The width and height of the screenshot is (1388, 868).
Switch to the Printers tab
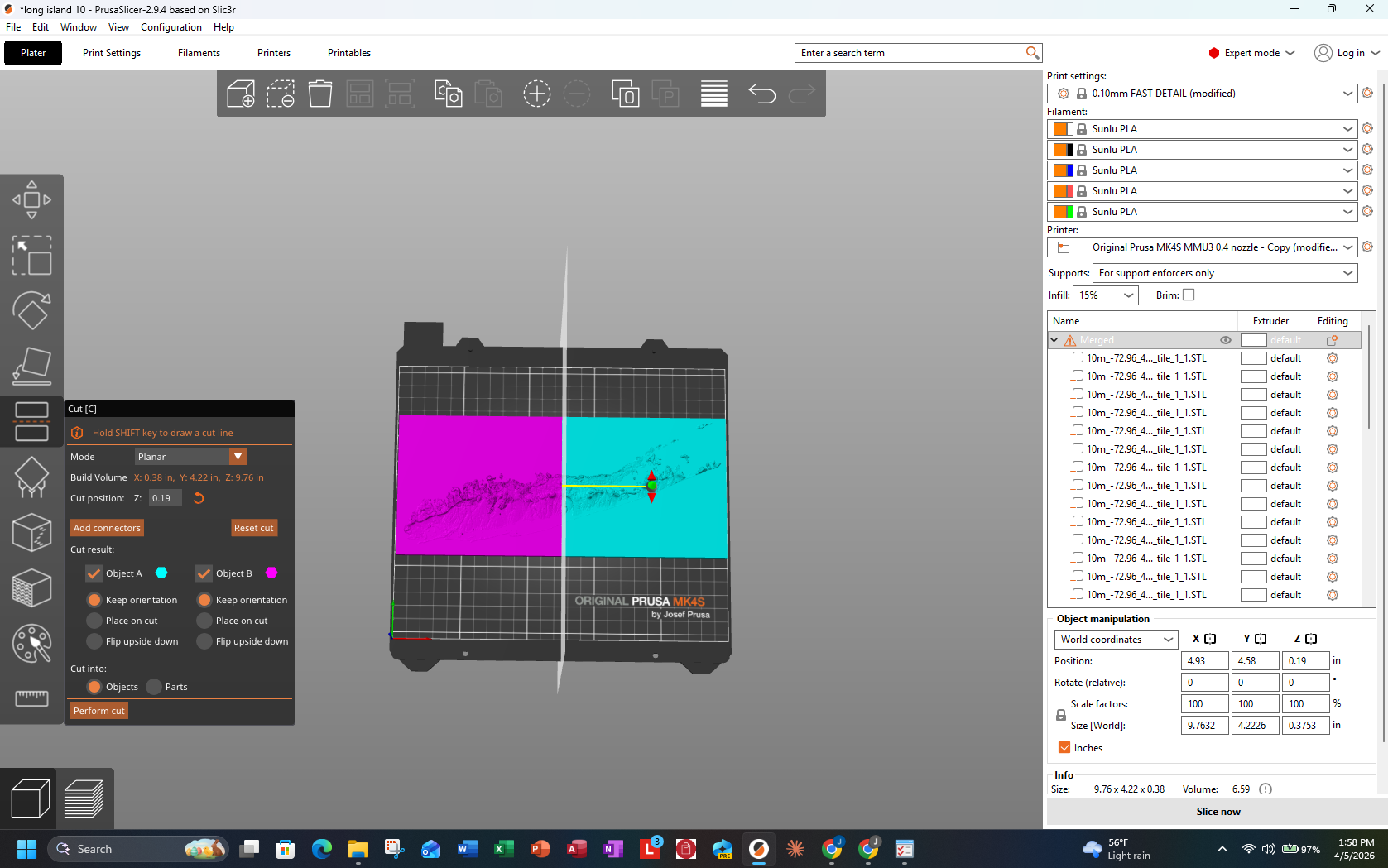click(274, 53)
